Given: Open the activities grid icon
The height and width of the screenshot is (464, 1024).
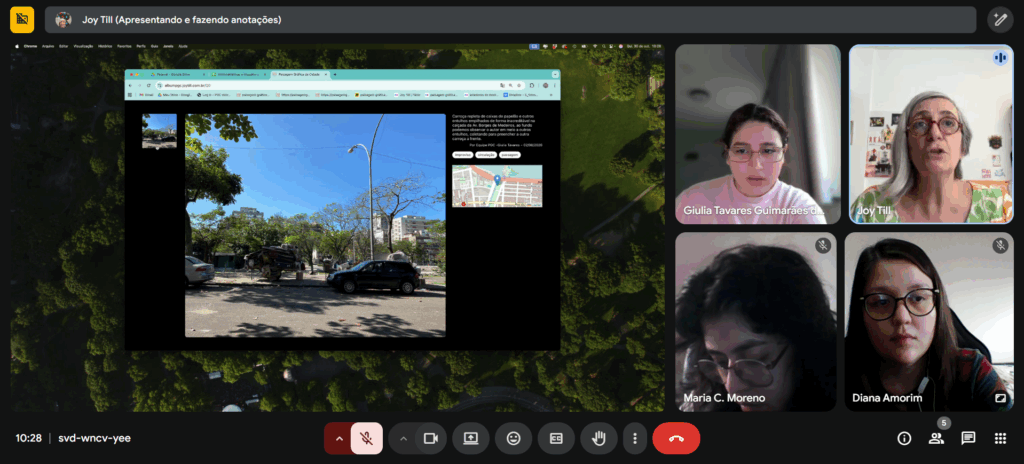Looking at the screenshot, I should tap(1000, 438).
